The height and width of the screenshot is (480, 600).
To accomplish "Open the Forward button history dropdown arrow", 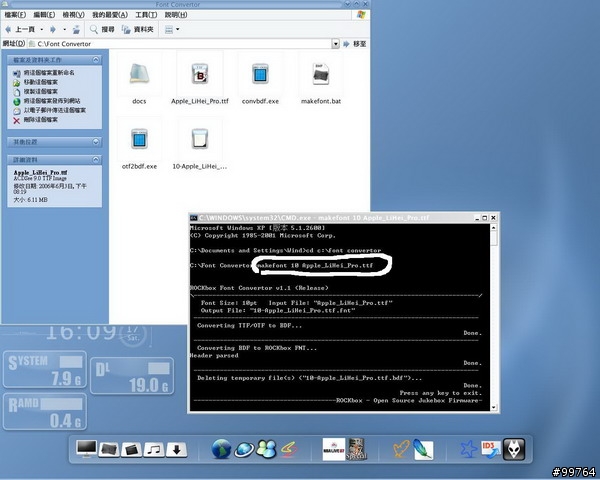I will [x=64, y=29].
